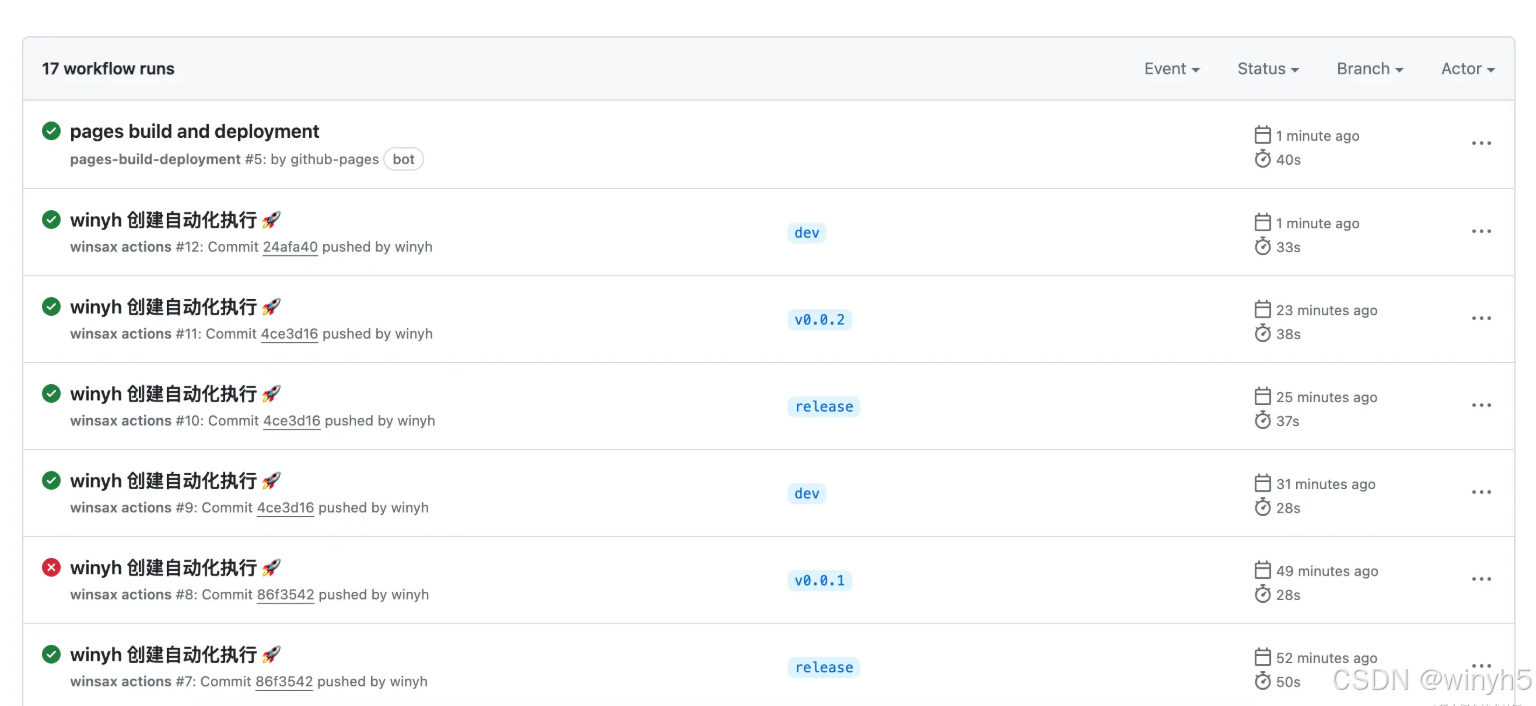
Task: Click the dev branch label on run #9
Action: coord(807,494)
